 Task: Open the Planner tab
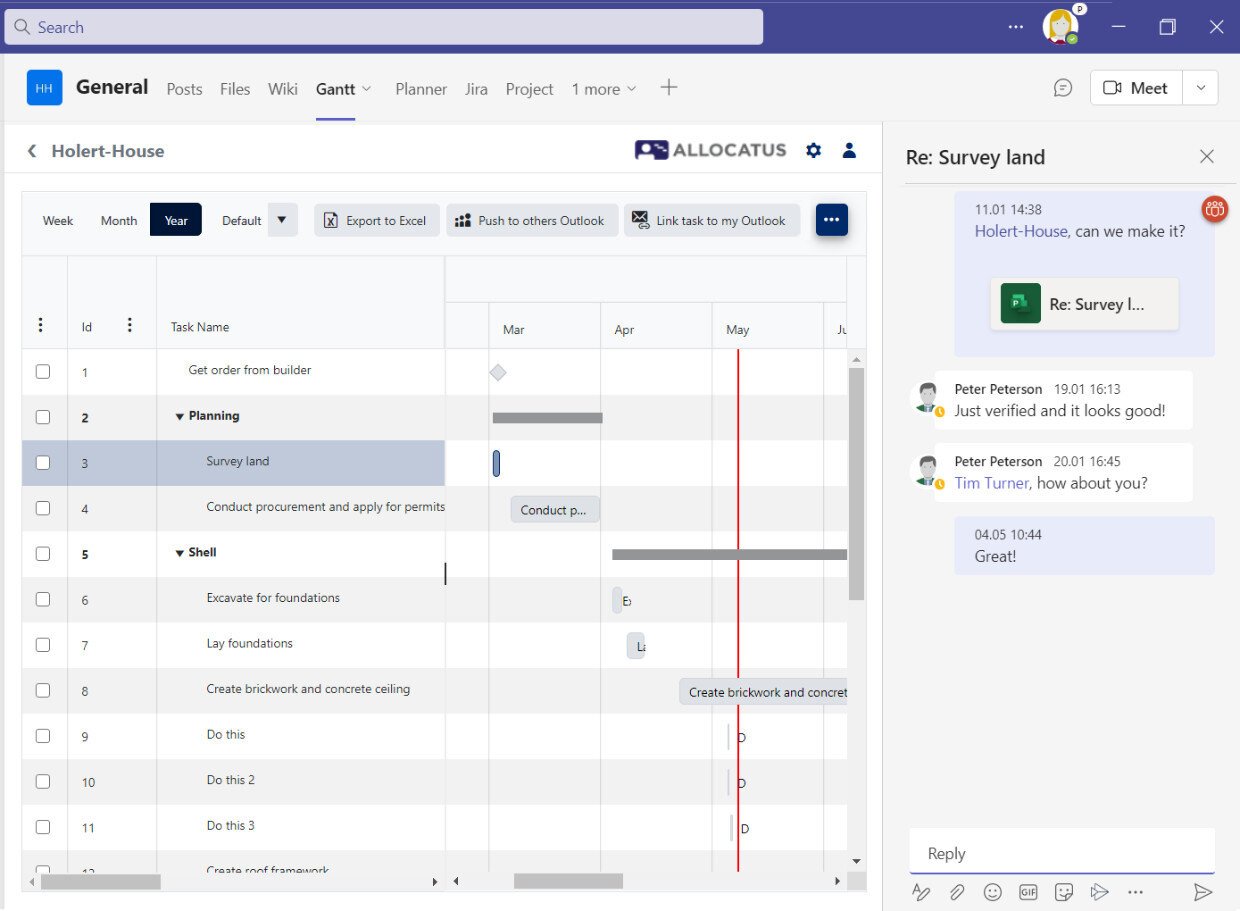[421, 89]
